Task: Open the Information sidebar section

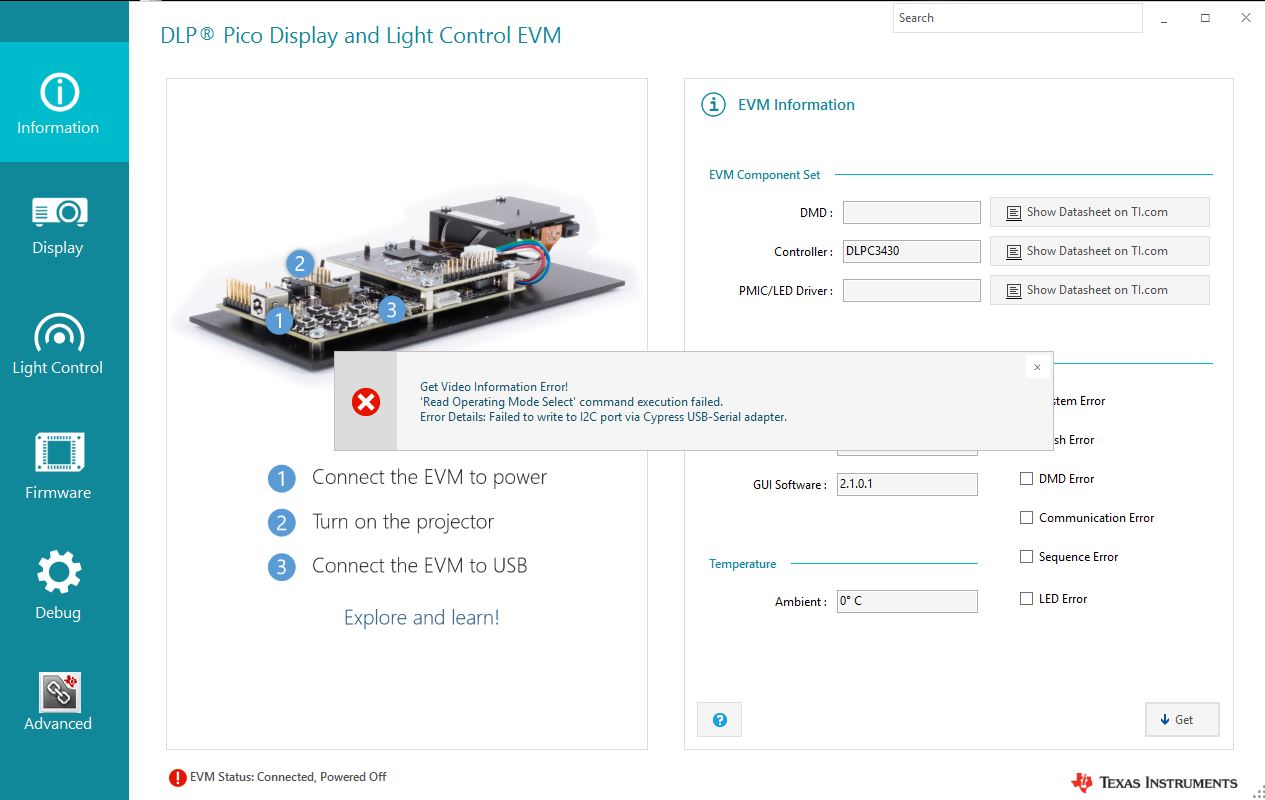Action: [64, 102]
